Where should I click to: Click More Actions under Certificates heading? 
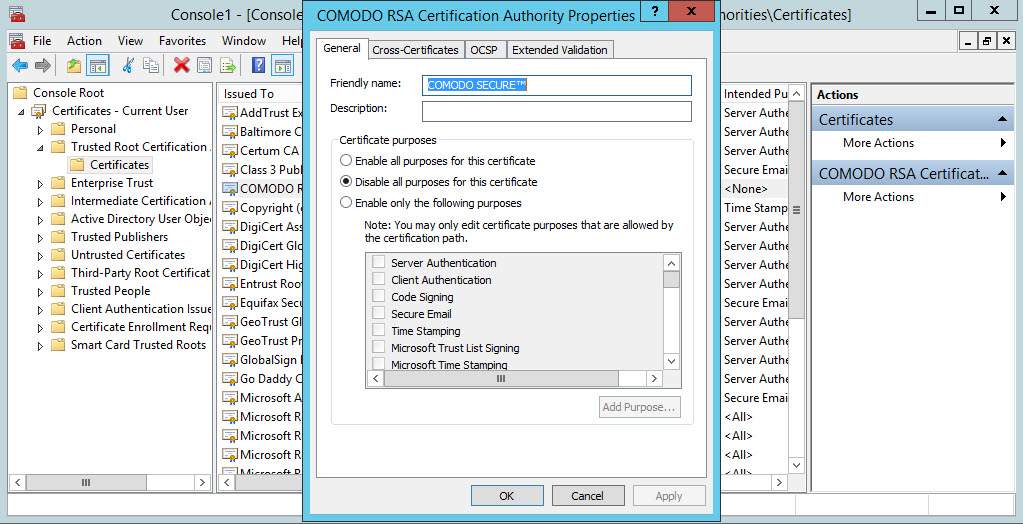(878, 143)
